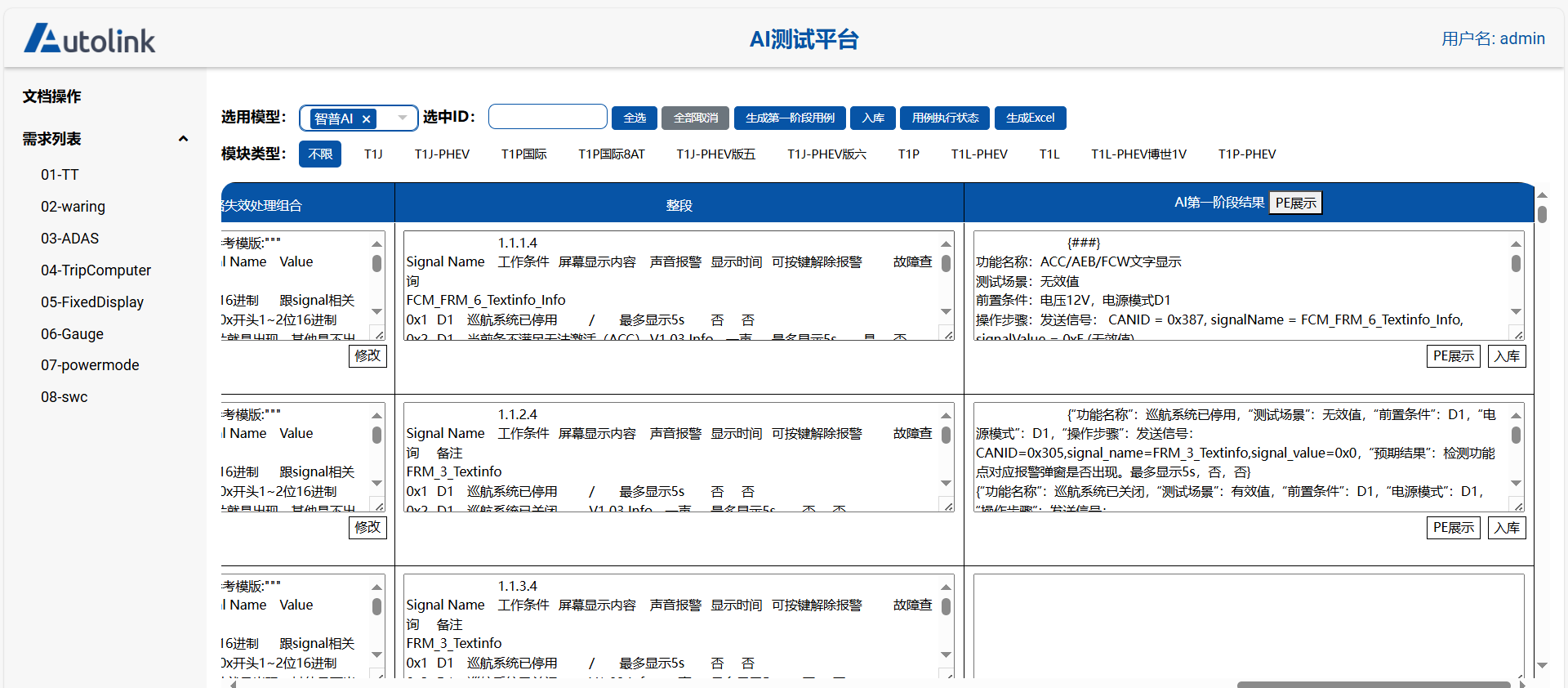Click the 用户名: admin label
The image size is (1568, 688).
(x=1493, y=38)
